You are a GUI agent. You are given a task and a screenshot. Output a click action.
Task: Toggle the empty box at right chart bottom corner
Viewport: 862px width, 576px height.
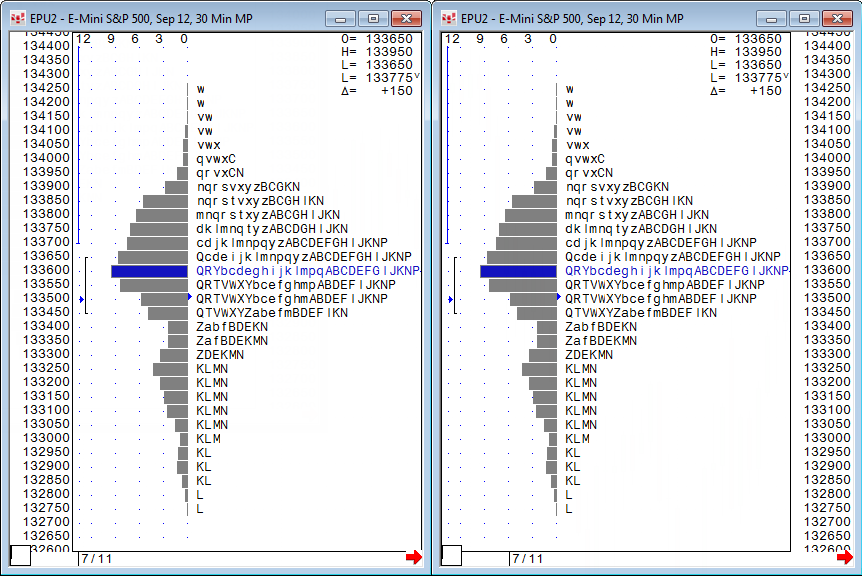(451, 556)
